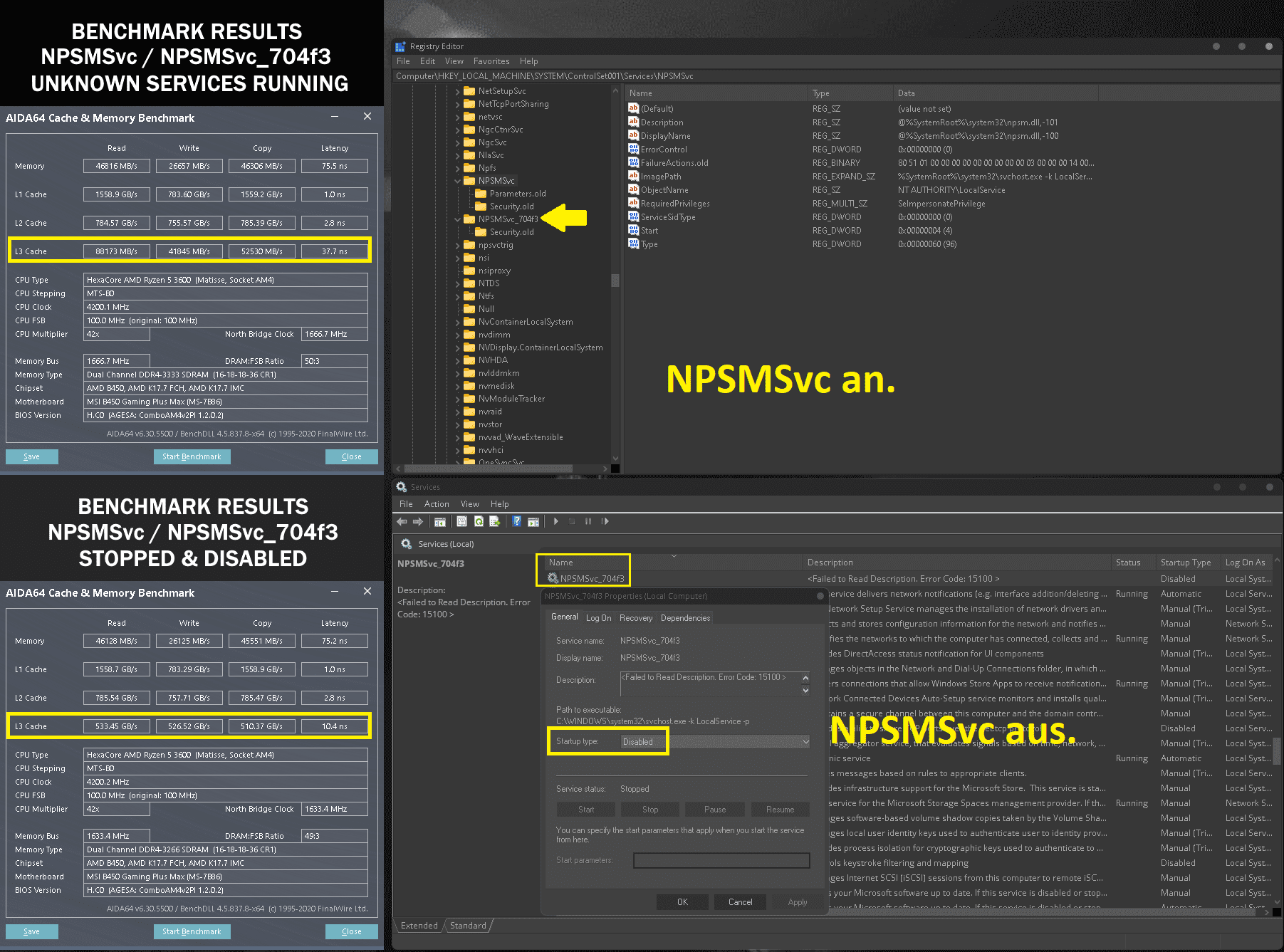Open the blue Help icon in Services toolbar

click(516, 522)
